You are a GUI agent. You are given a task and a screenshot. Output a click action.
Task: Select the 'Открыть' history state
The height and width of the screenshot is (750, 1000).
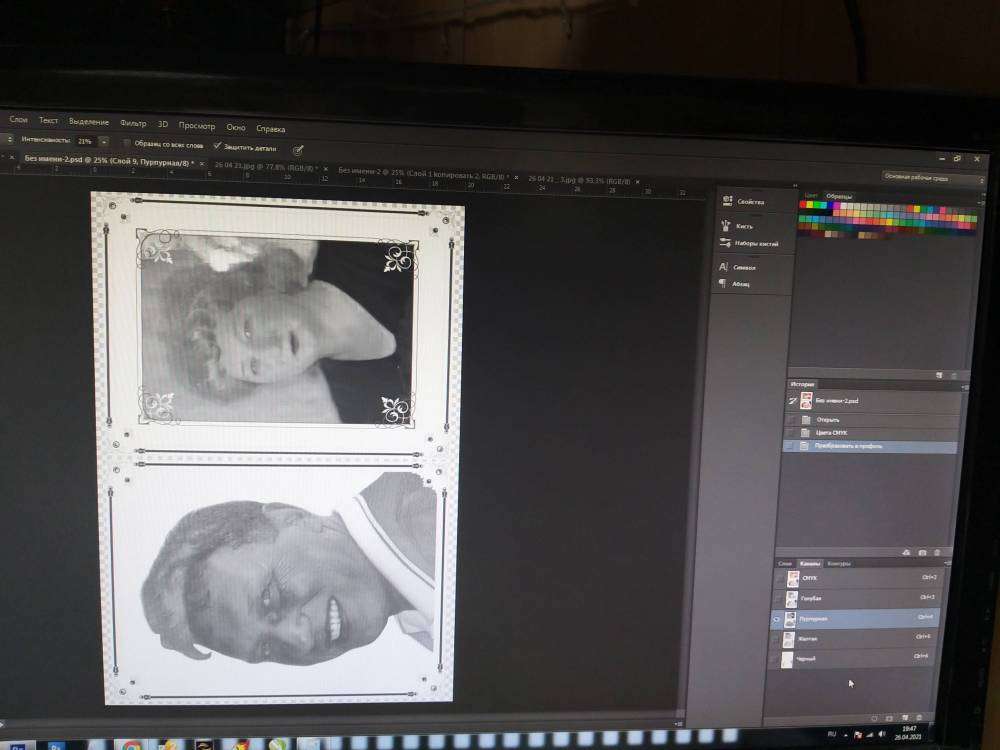click(828, 419)
